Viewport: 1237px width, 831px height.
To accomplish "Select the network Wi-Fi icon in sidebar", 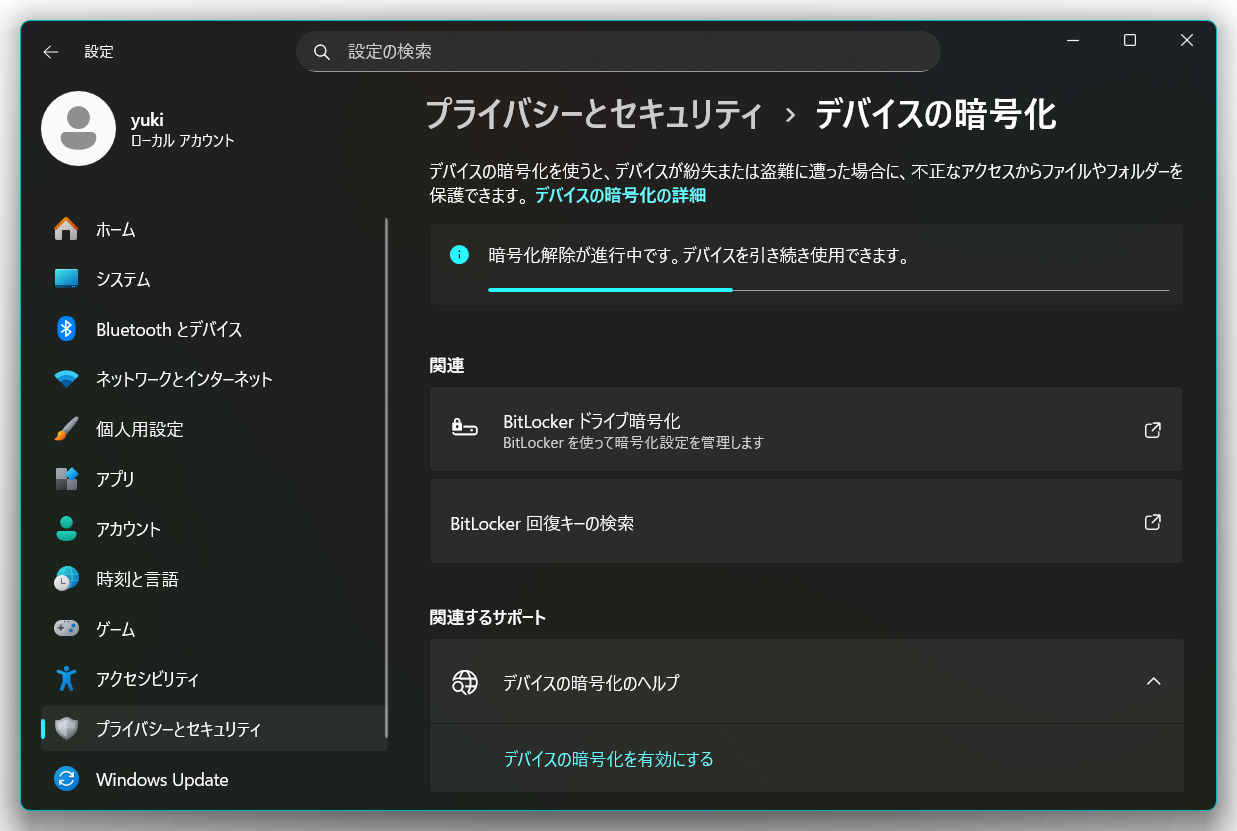I will [66, 379].
